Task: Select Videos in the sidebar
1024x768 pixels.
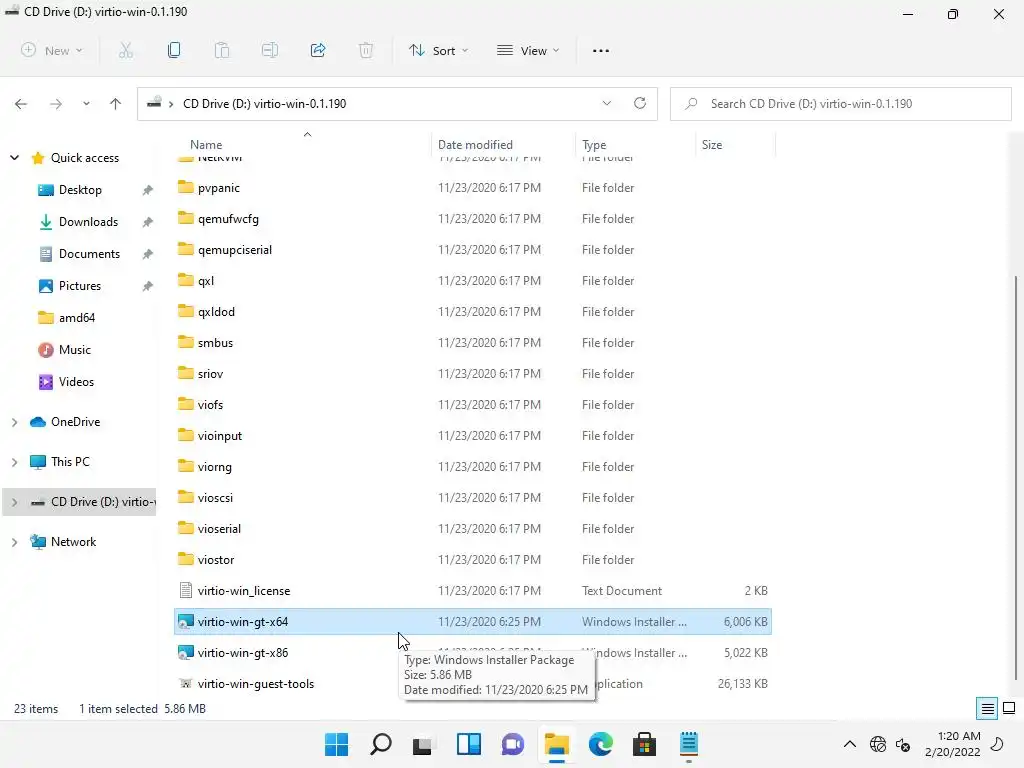Action: click(76, 382)
